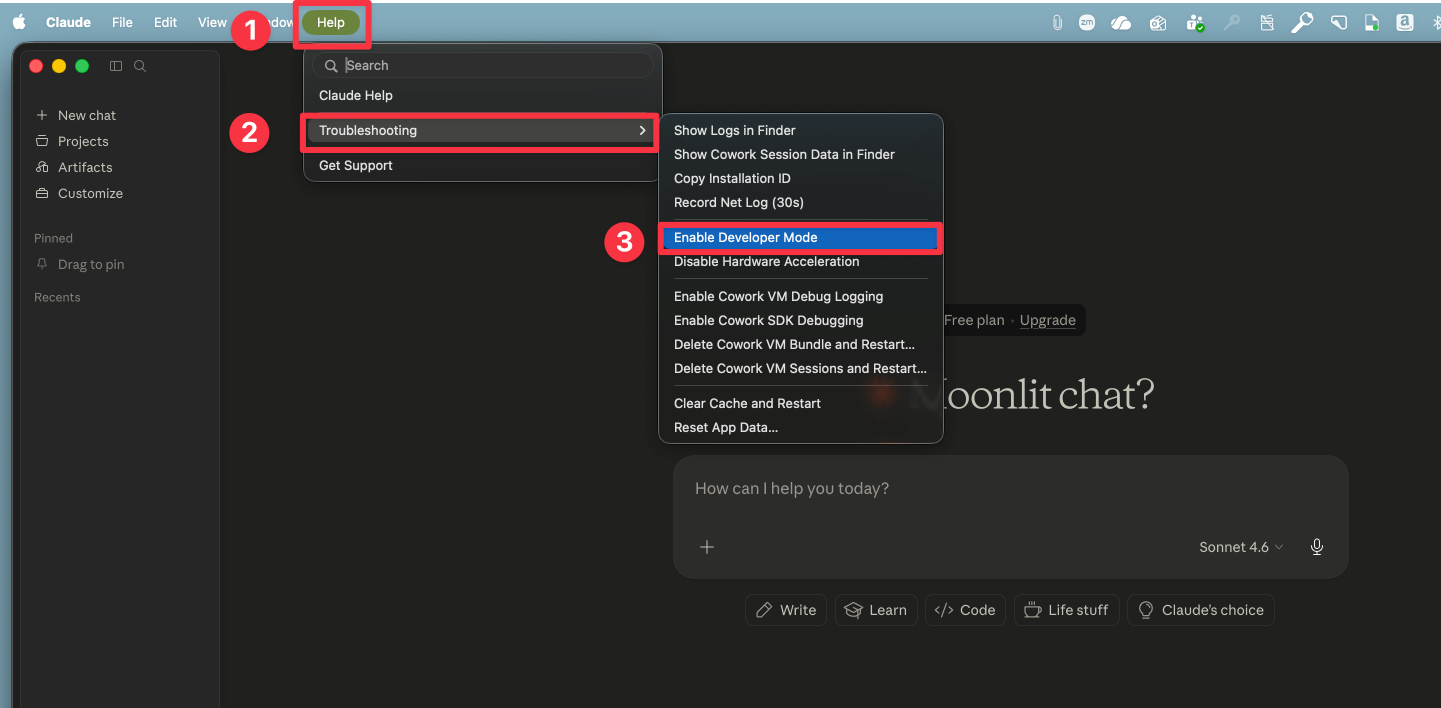Expand the Troubleshooting submenu
1441x708 pixels.
pyautogui.click(x=482, y=130)
